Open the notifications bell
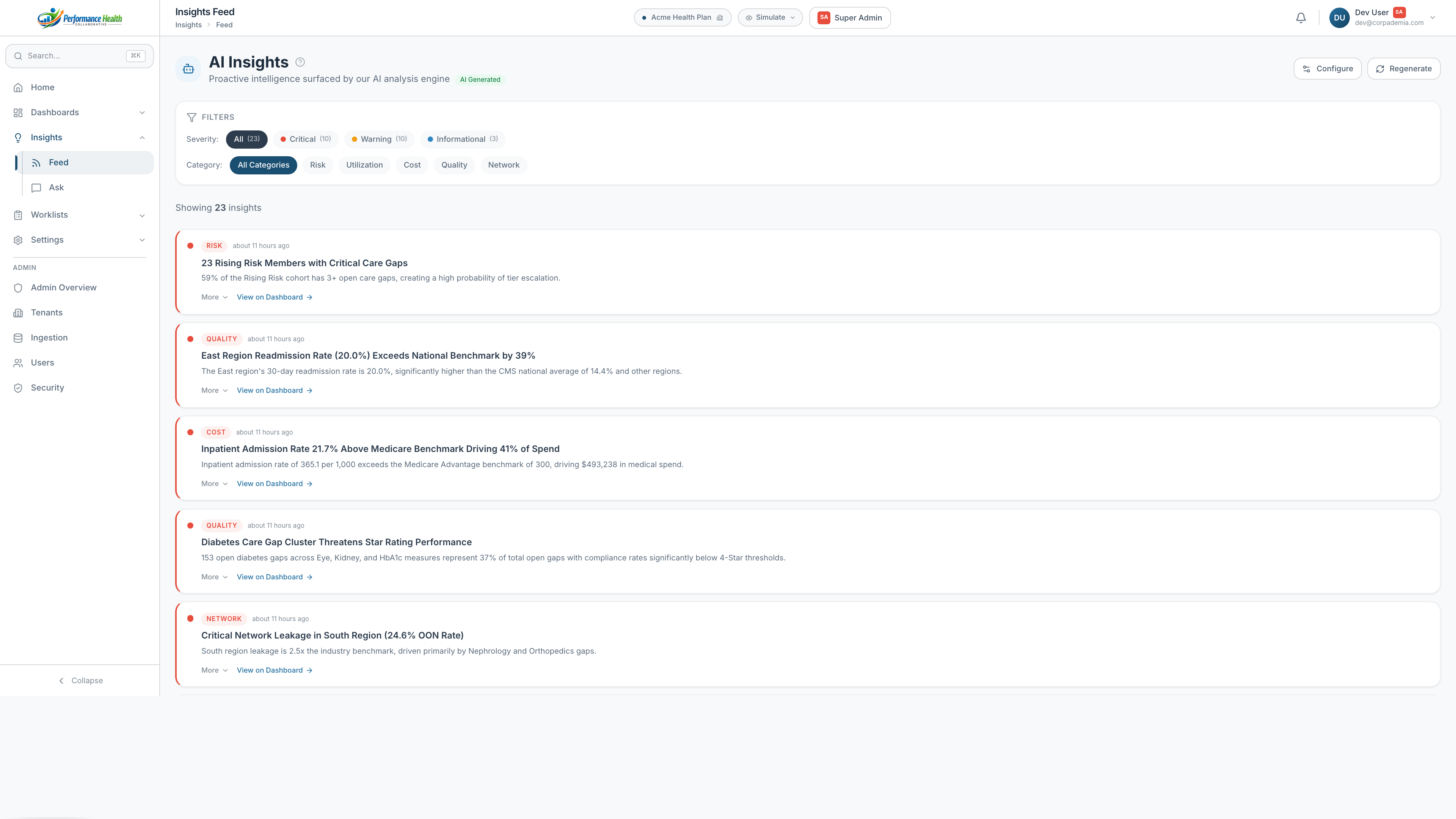Image resolution: width=1456 pixels, height=819 pixels. (1301, 18)
